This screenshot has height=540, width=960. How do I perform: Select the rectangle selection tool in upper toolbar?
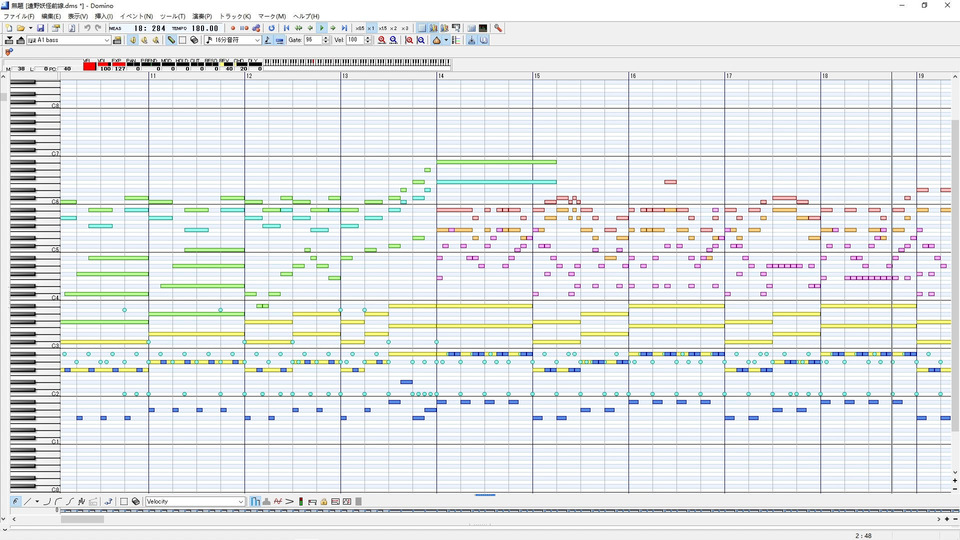tap(182, 40)
